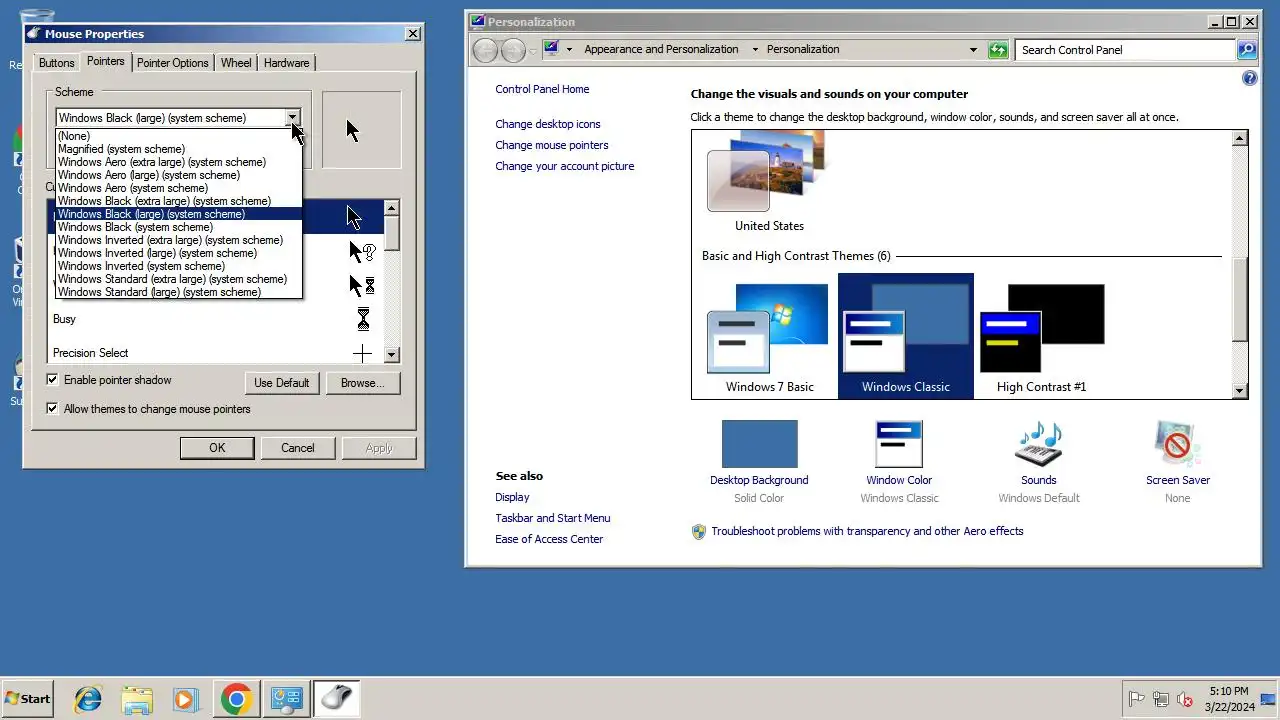
Task: Click the Forward arrow in Personalization window
Action: pos(513,49)
